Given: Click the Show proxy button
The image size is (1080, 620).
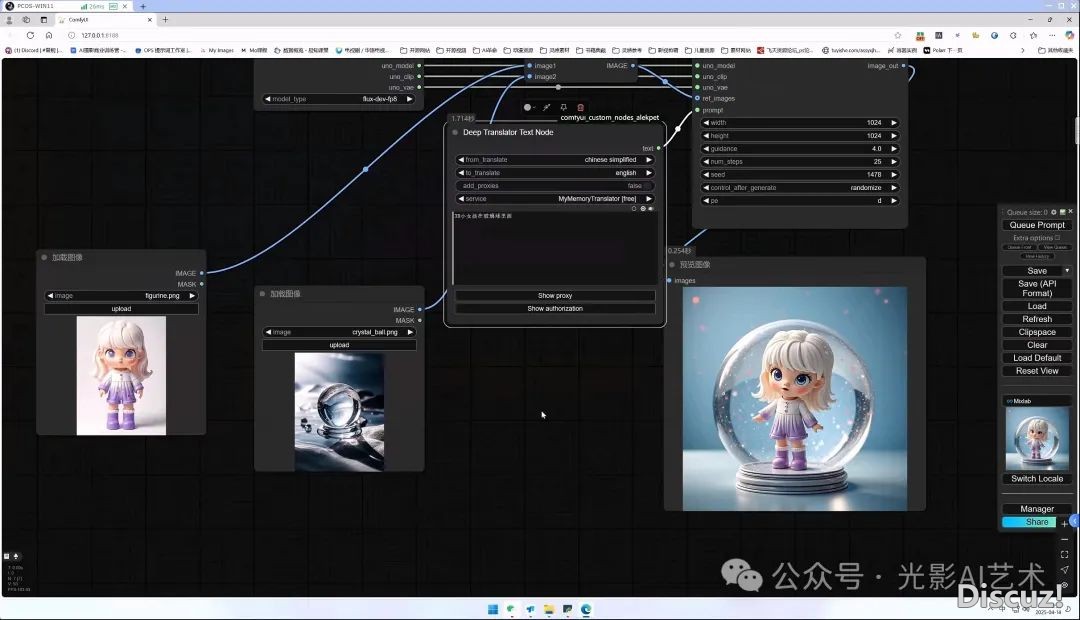Looking at the screenshot, I should (x=555, y=296).
